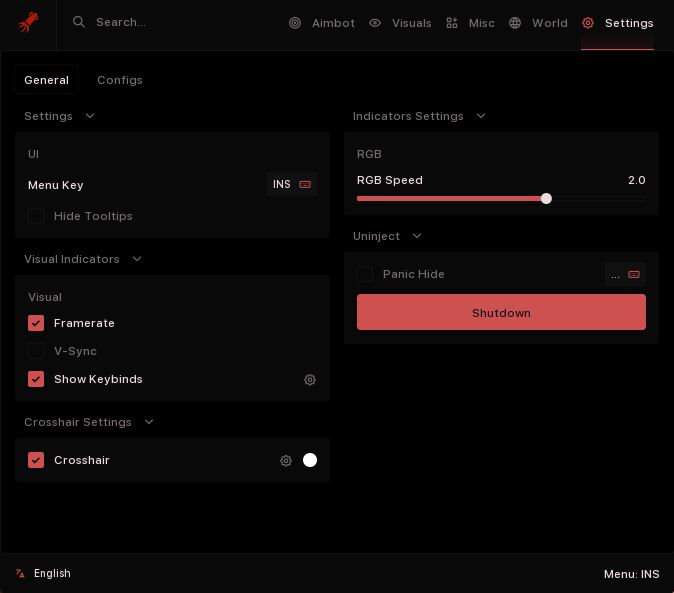Click the keyboard icon beside INS keybind

click(305, 184)
